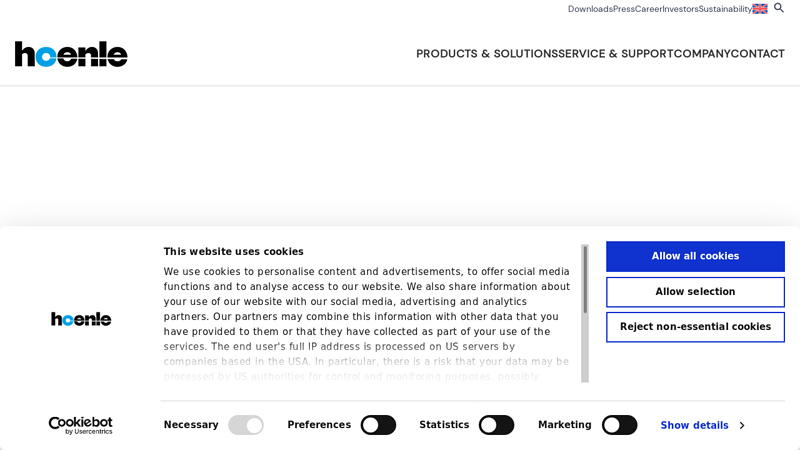Go to the Contact page

[x=757, y=54]
